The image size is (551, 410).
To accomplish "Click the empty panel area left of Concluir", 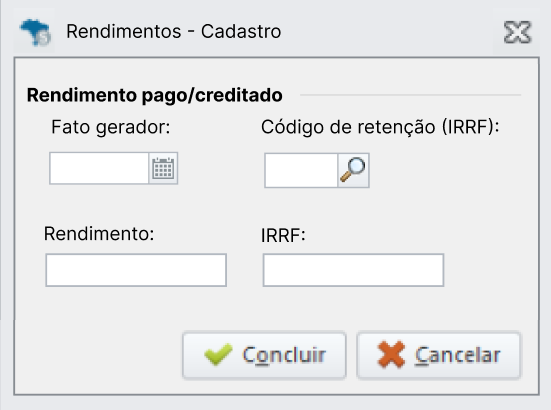I will (98, 355).
